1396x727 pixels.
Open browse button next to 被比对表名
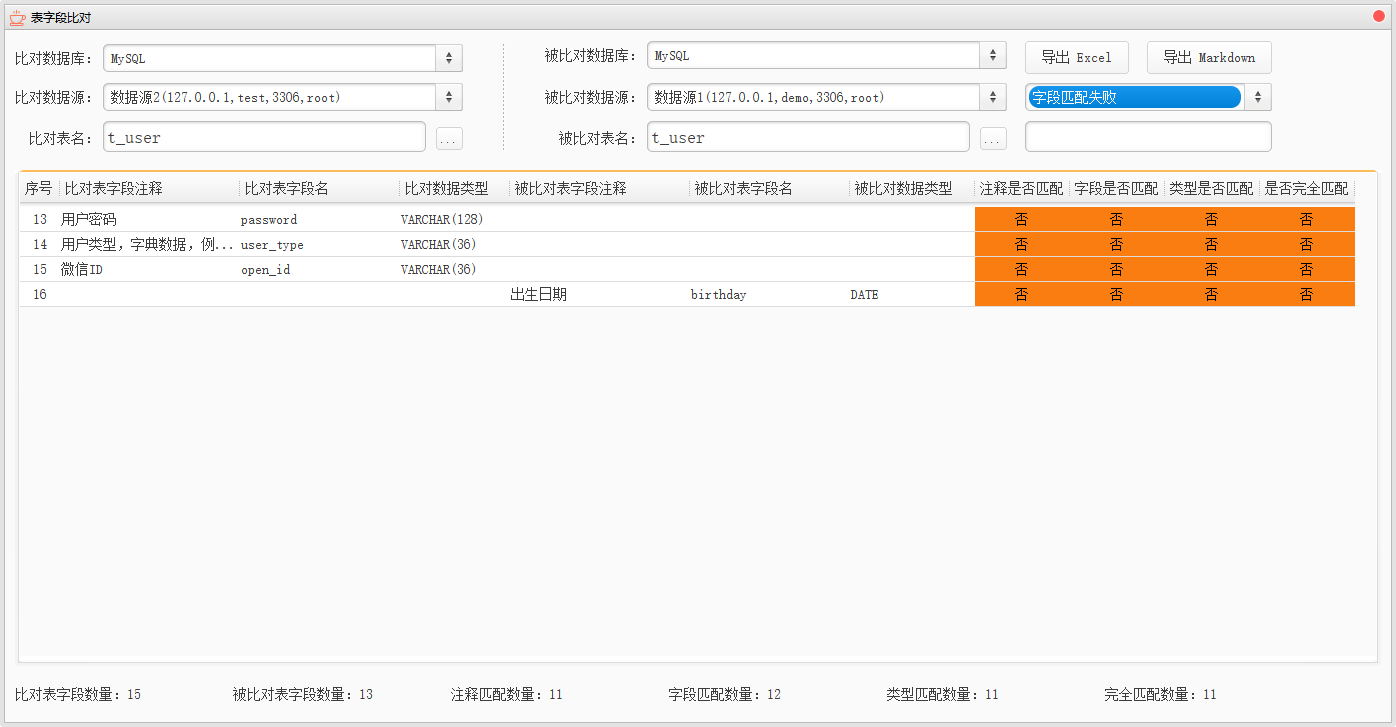coord(993,139)
